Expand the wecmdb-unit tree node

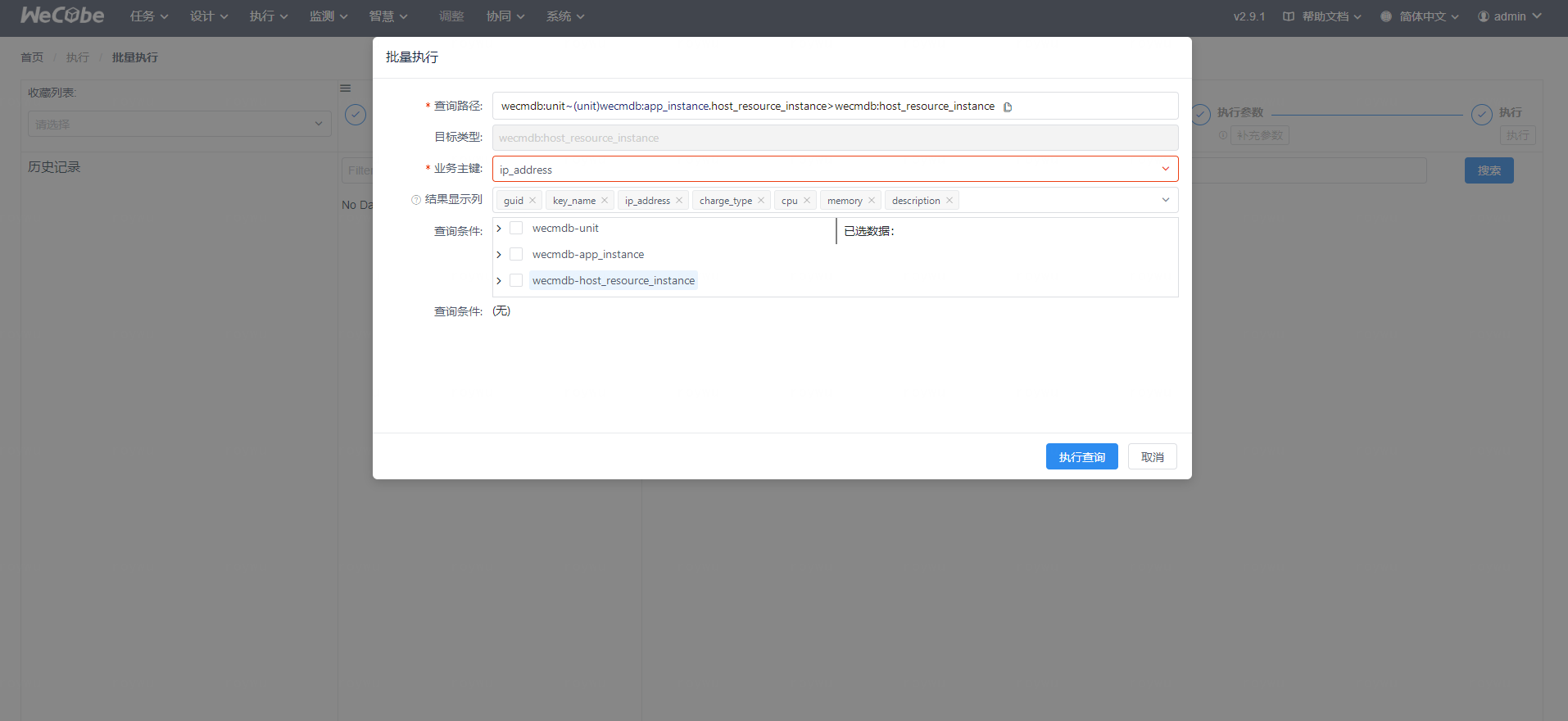click(x=499, y=228)
